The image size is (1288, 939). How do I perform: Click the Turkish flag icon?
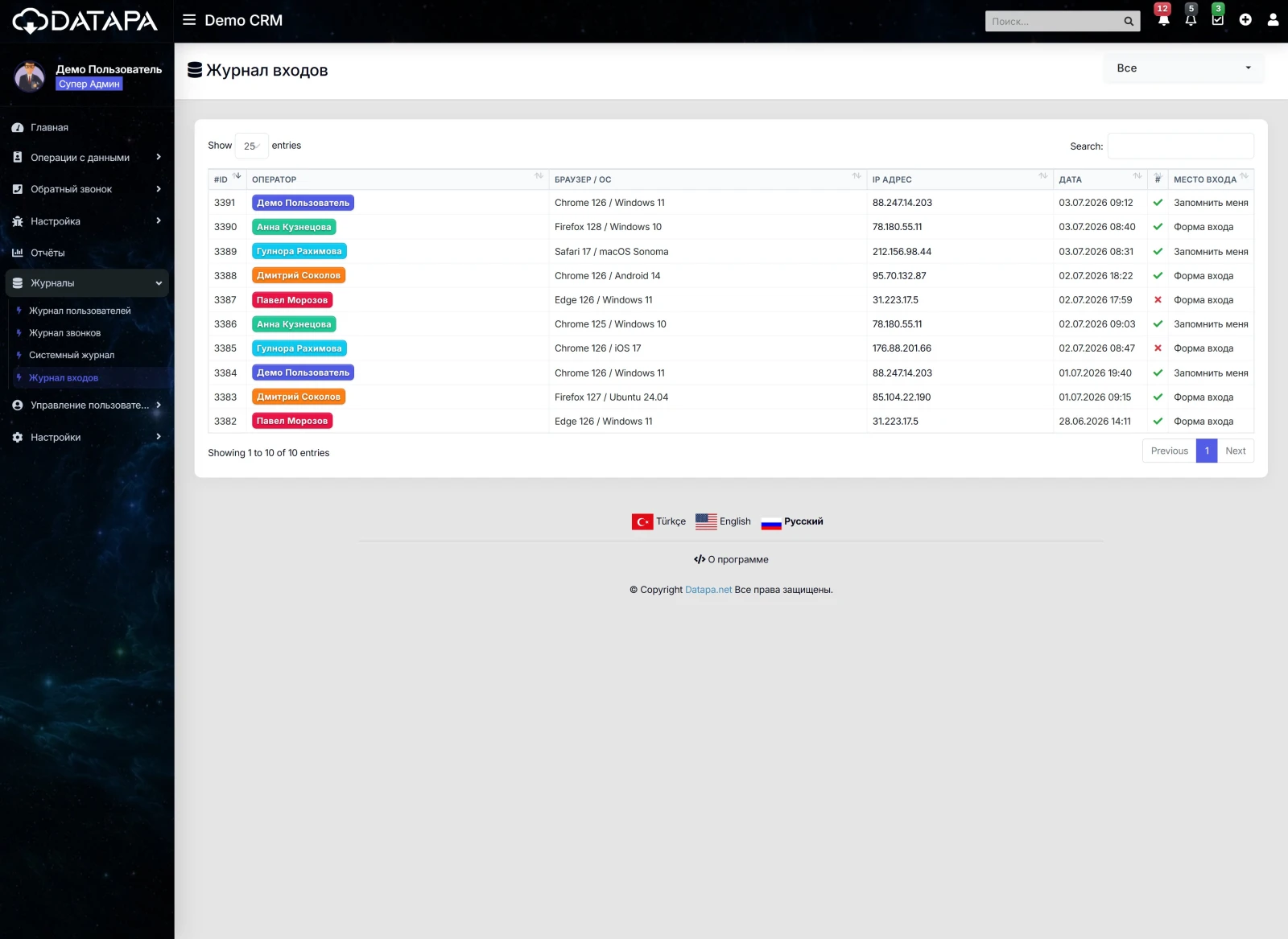tap(642, 521)
